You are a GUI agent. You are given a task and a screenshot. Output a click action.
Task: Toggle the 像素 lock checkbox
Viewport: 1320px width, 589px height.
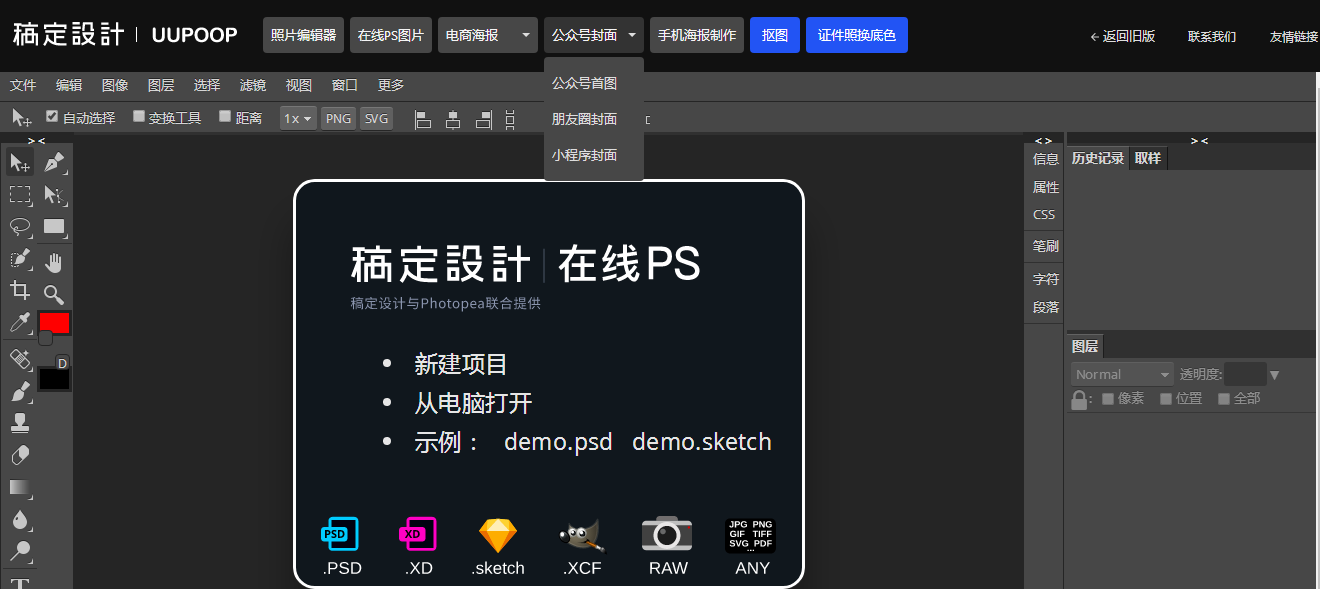pyautogui.click(x=1108, y=399)
